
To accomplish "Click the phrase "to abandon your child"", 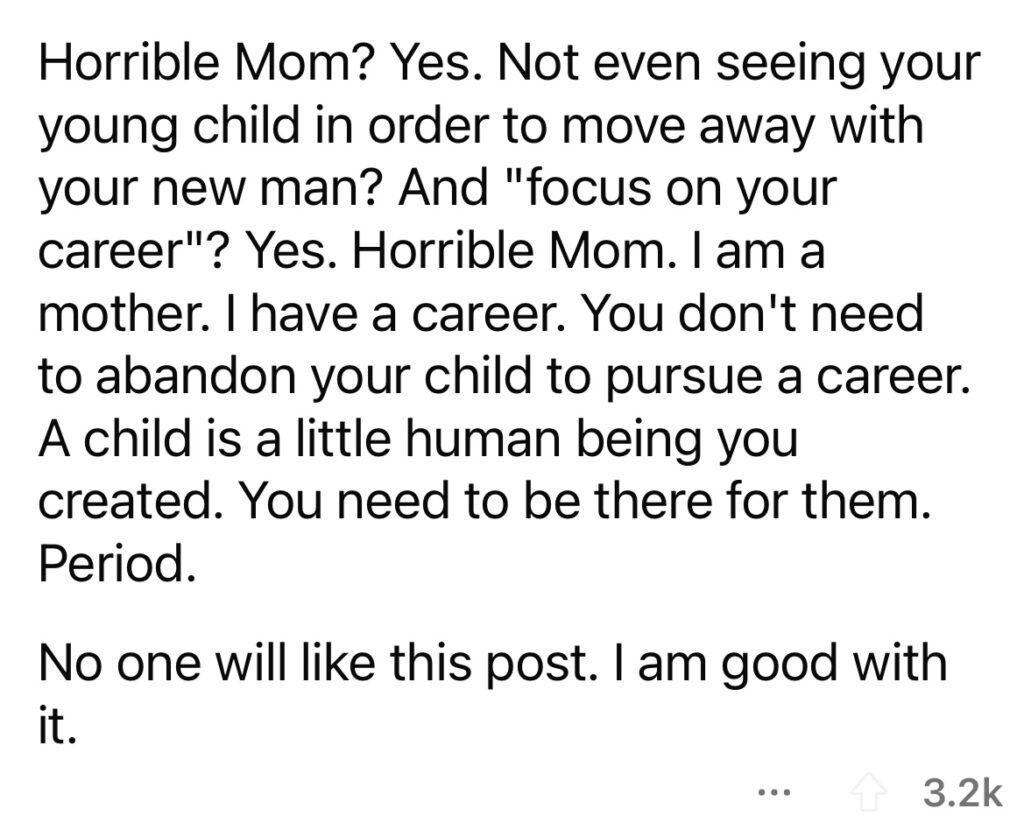I will click(x=283, y=377).
